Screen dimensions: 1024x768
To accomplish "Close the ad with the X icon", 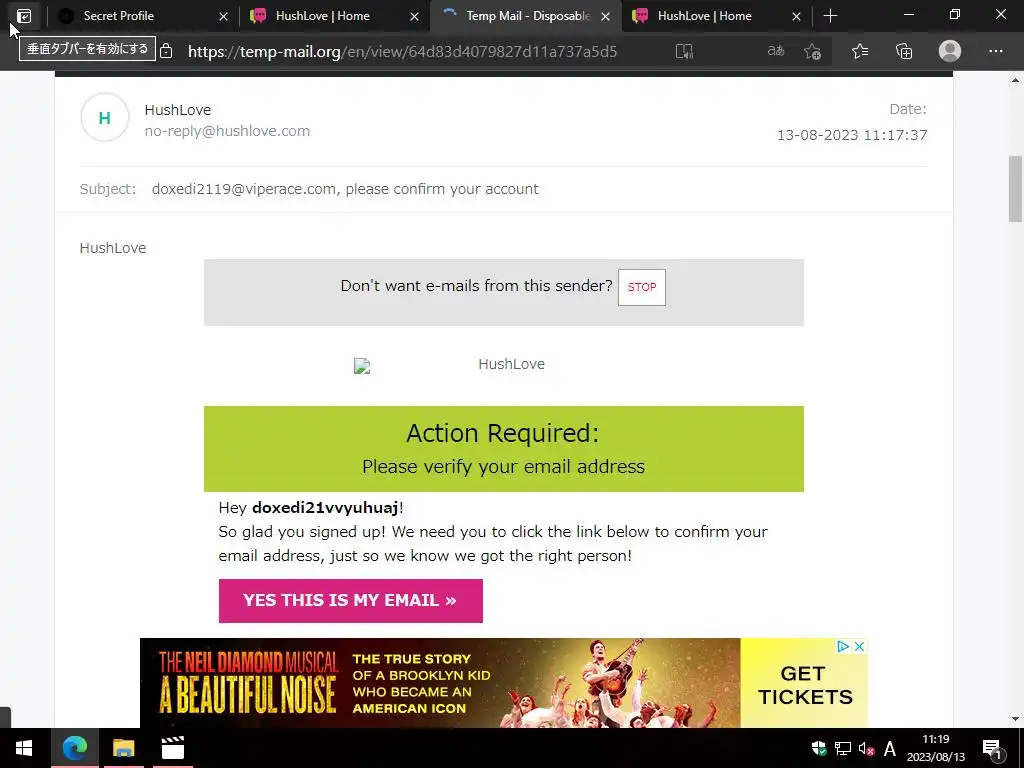I will (859, 646).
